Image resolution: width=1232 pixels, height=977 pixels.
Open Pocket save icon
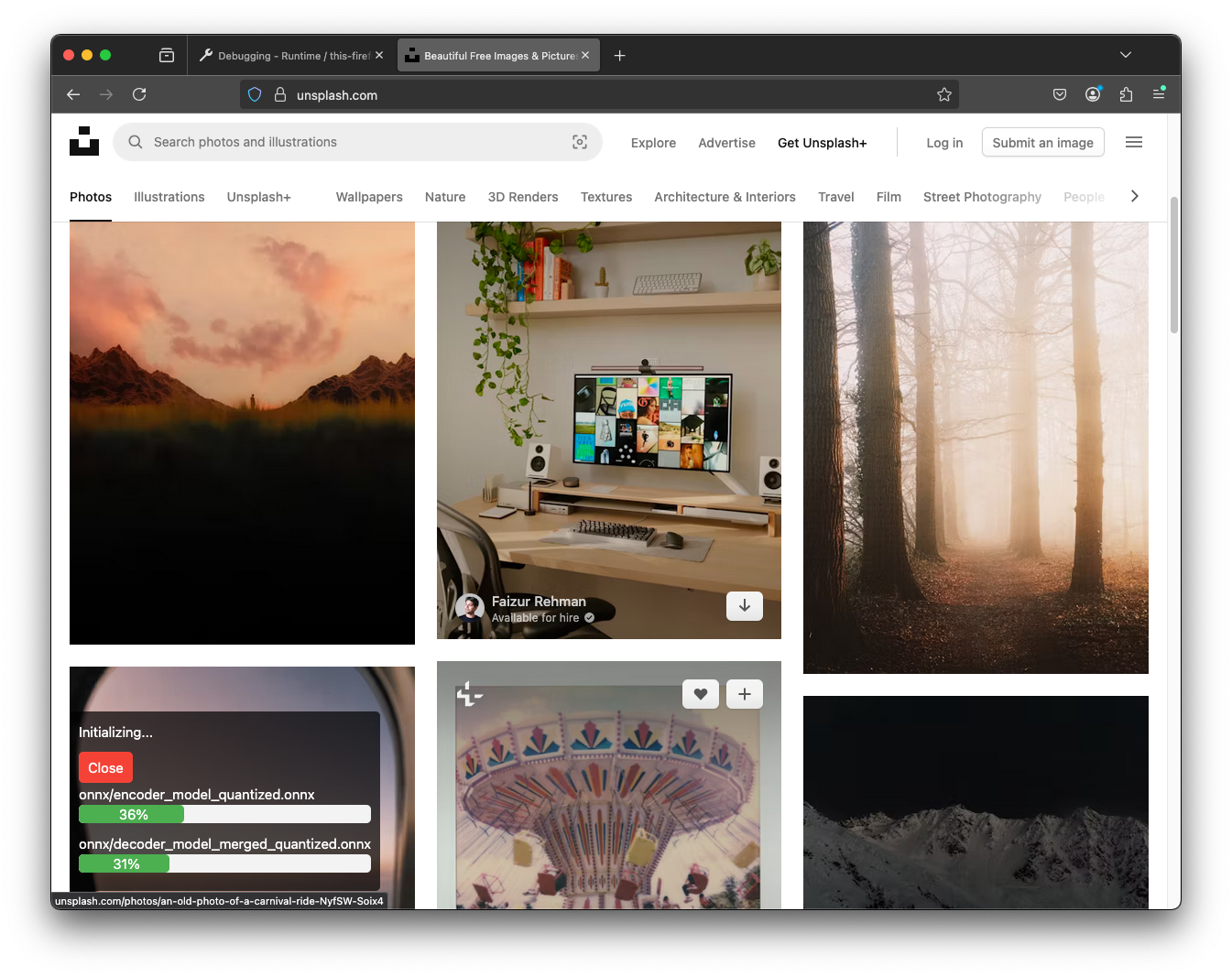1060,94
